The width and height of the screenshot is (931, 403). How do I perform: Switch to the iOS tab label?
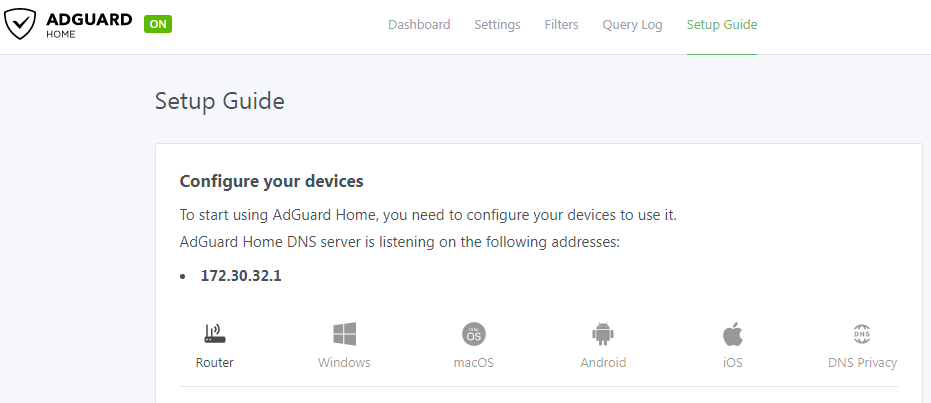[733, 363]
